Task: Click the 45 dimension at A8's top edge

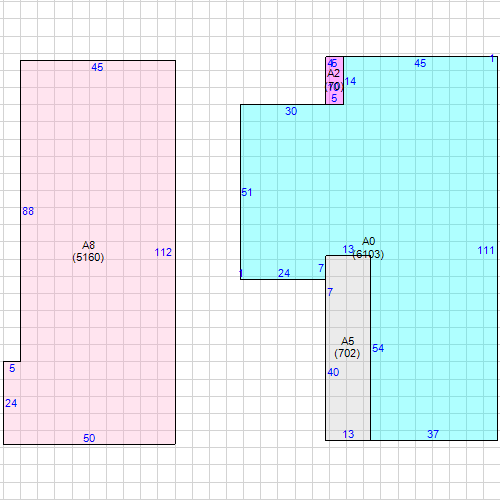Action: coord(97,67)
